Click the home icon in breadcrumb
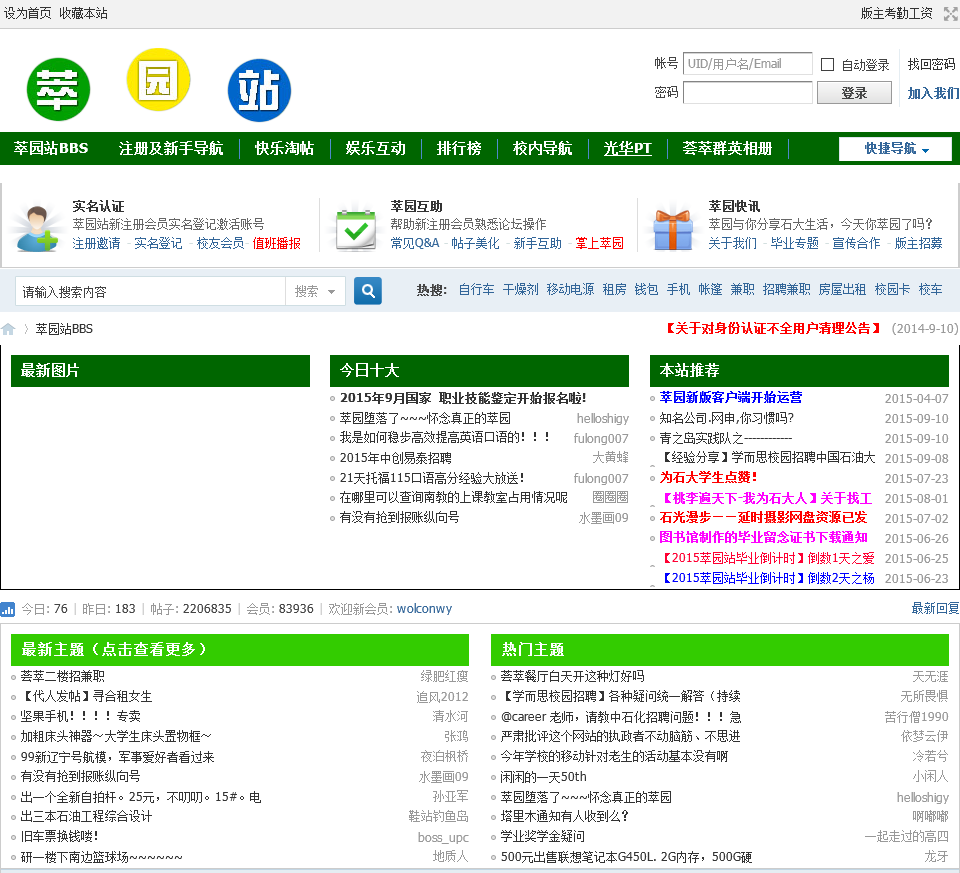960x873 pixels. pyautogui.click(x=8, y=329)
